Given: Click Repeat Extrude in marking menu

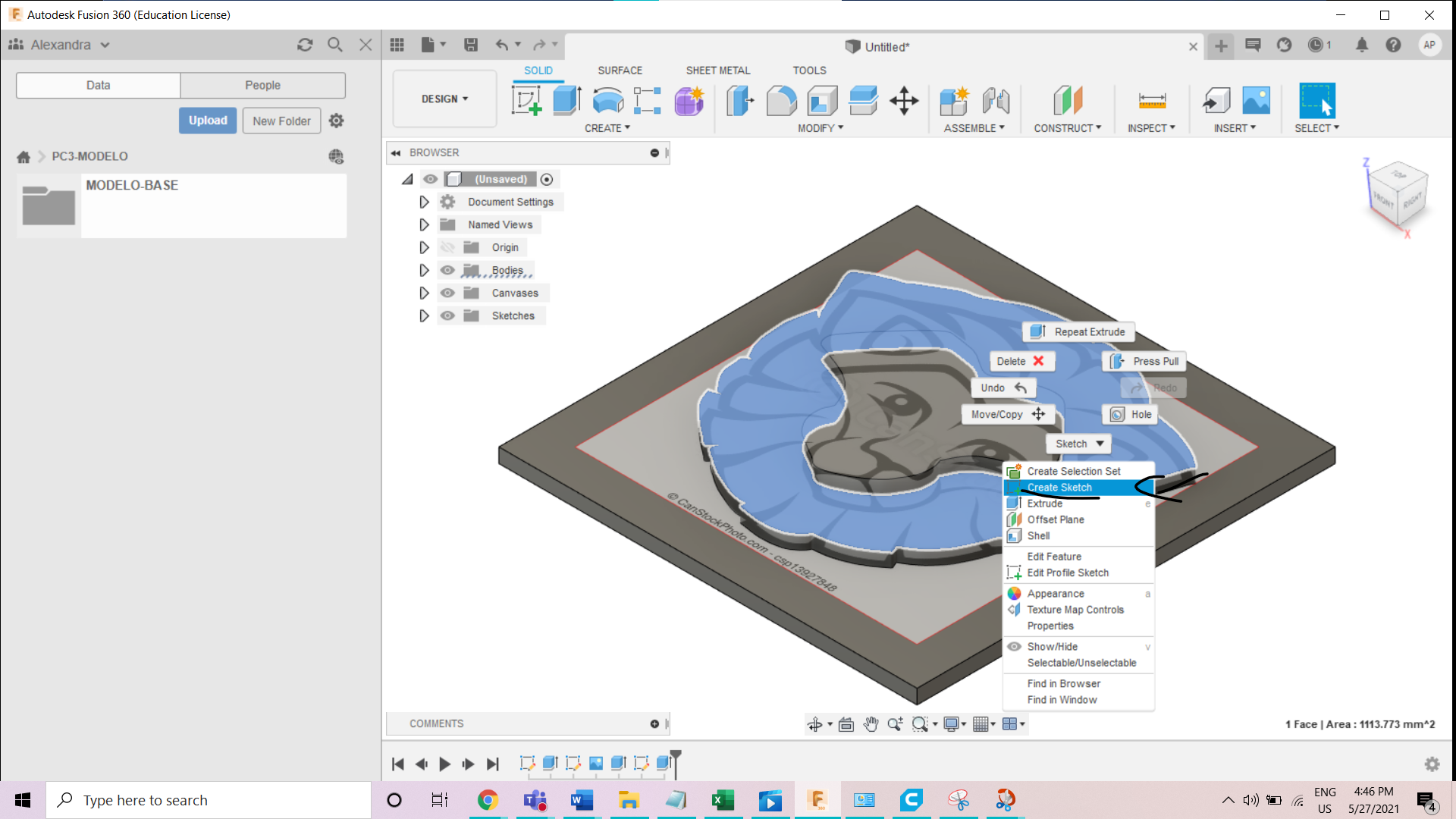Looking at the screenshot, I should pyautogui.click(x=1078, y=331).
